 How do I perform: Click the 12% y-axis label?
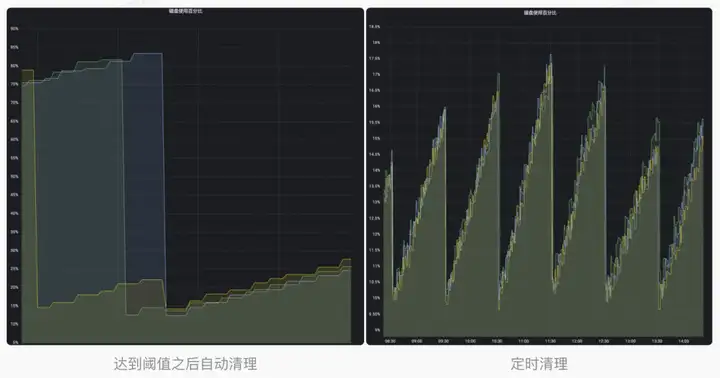pos(376,234)
